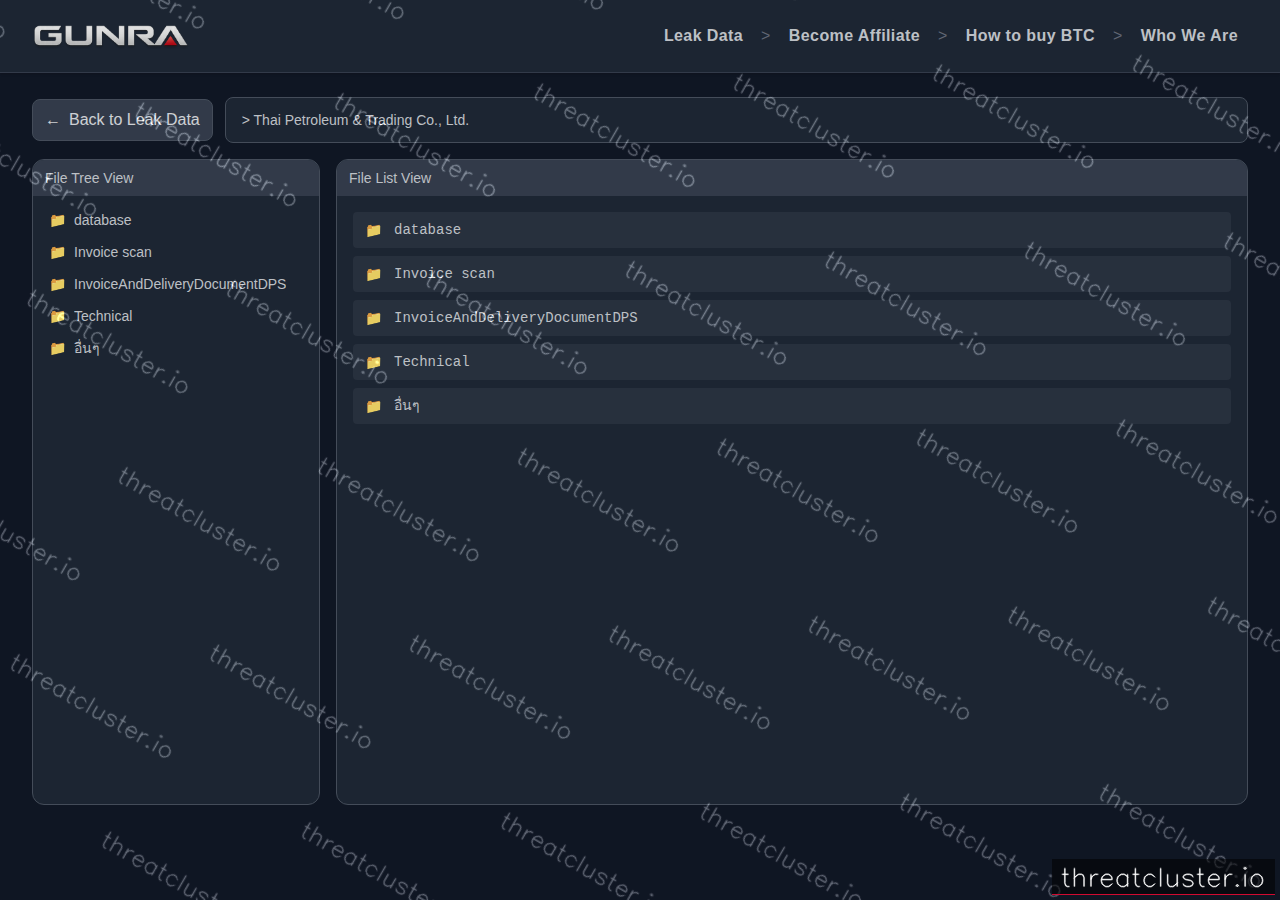Open Technical row in File List View
This screenshot has height=900, width=1280.
tap(792, 362)
